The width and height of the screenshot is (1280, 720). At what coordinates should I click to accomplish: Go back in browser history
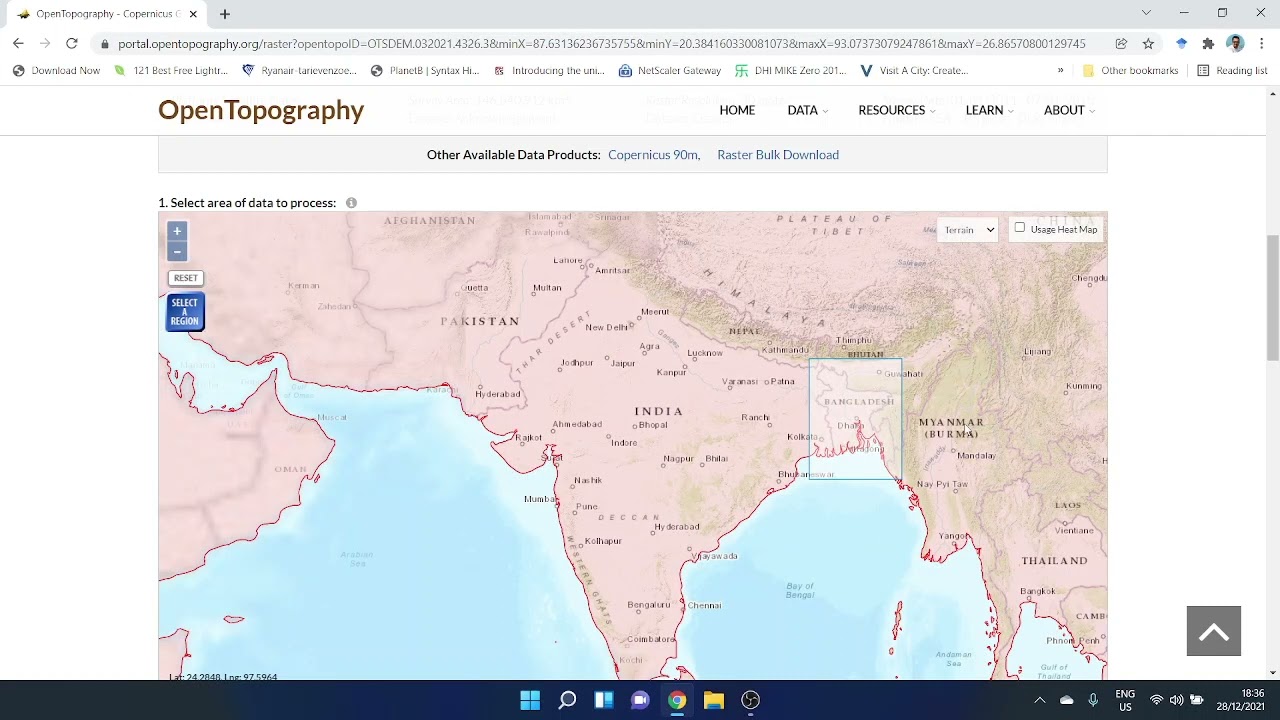pyautogui.click(x=18, y=43)
